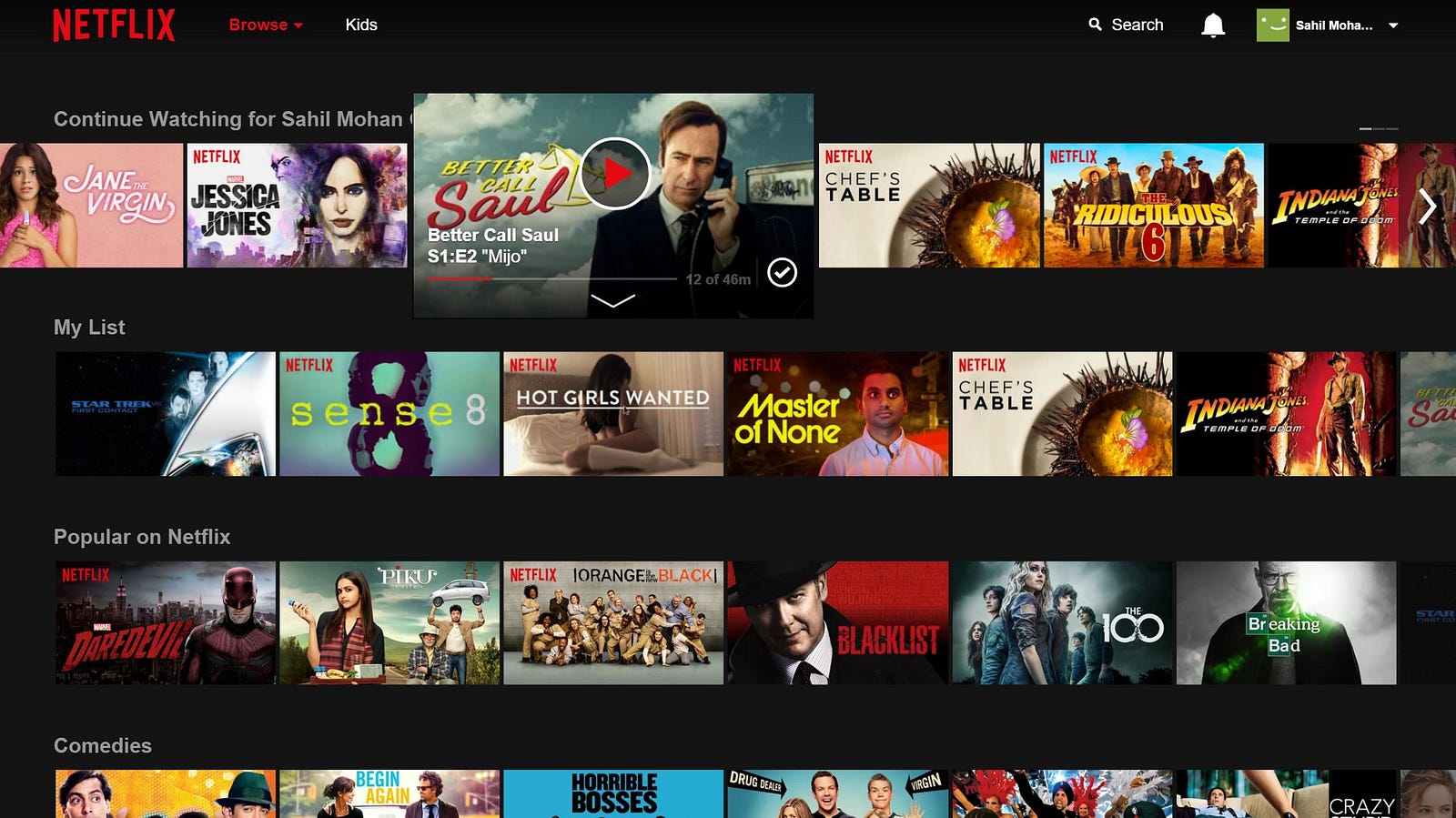
Task: Open the Begin Again thumbnail in Comedies
Action: pyautogui.click(x=389, y=794)
